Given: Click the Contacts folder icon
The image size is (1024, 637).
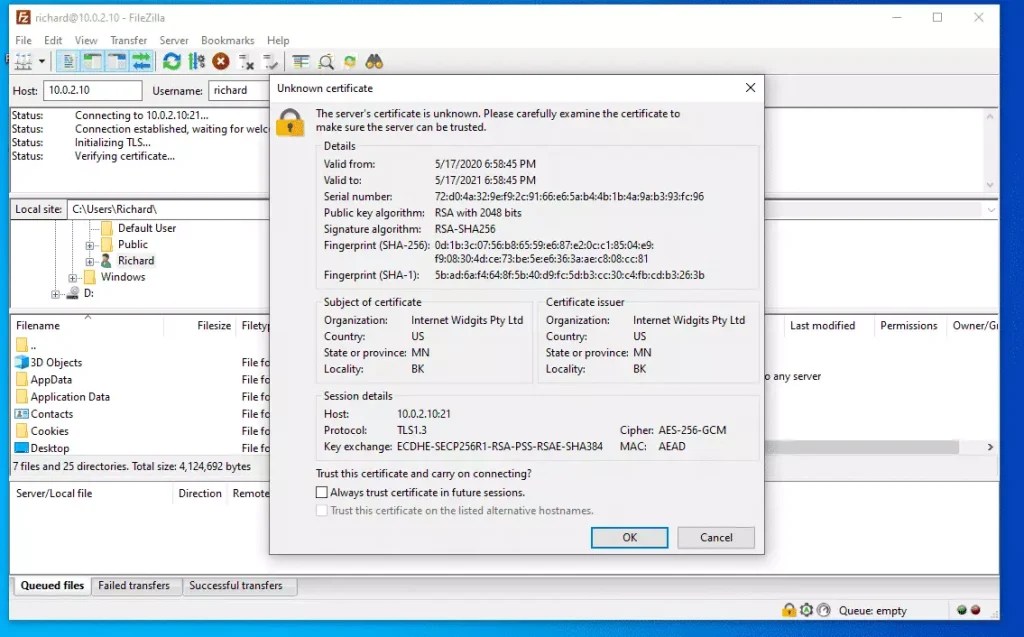Looking at the screenshot, I should pos(22,414).
